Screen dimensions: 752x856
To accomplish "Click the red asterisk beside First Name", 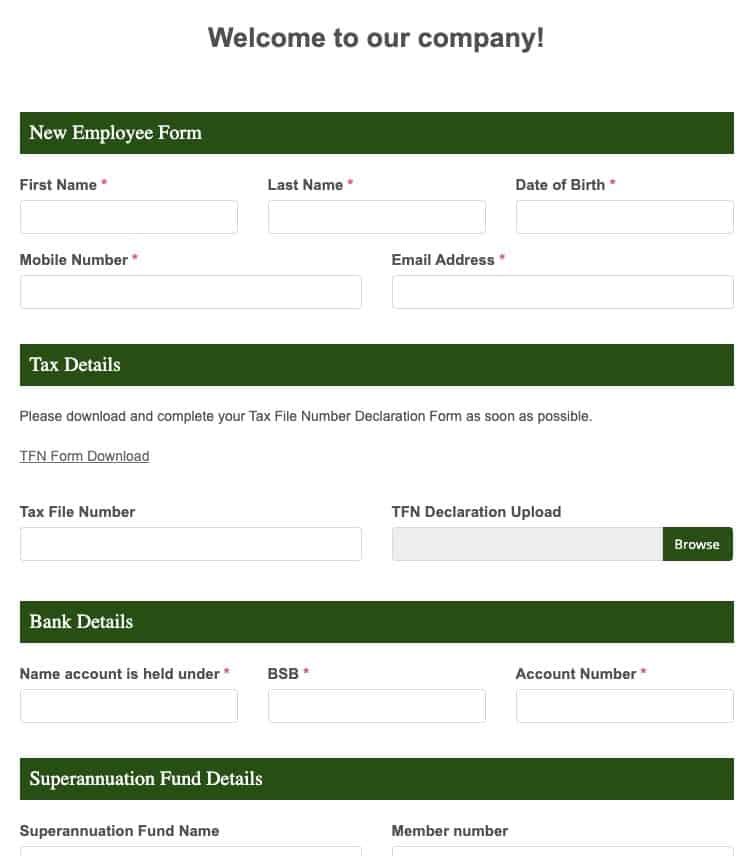I will [103, 184].
